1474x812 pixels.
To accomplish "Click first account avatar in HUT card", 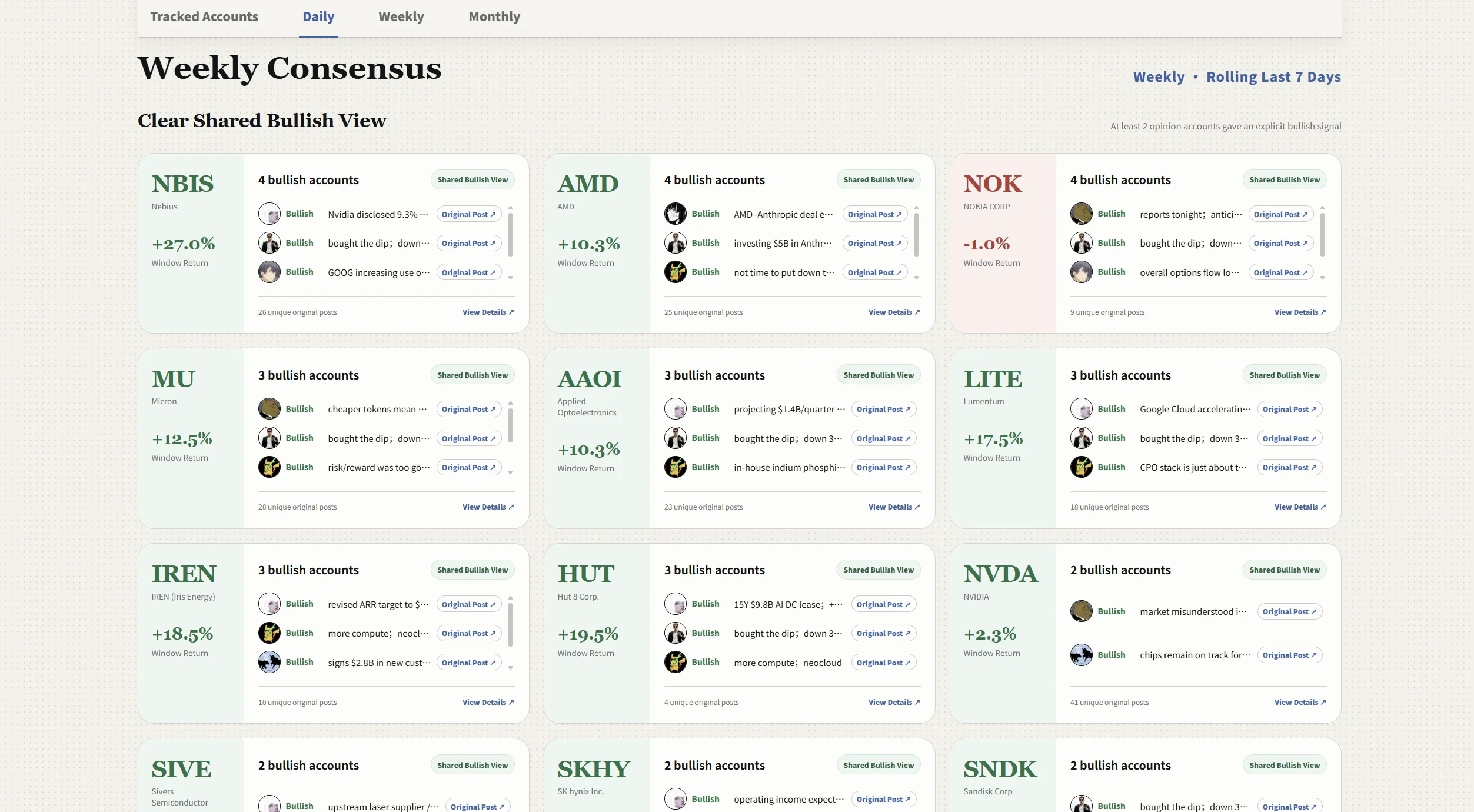I will pyautogui.click(x=676, y=604).
